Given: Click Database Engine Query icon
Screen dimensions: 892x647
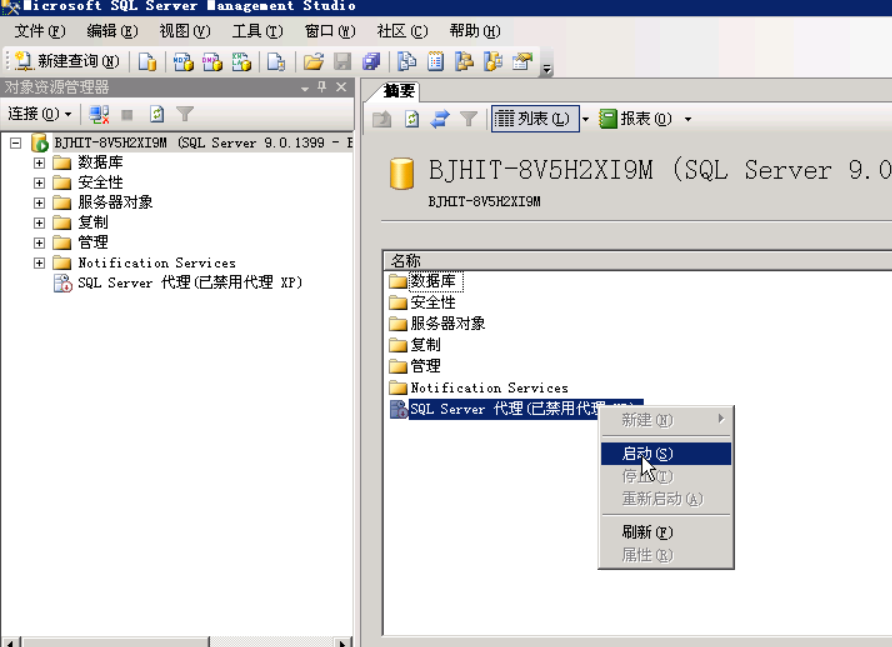Looking at the screenshot, I should point(147,61).
